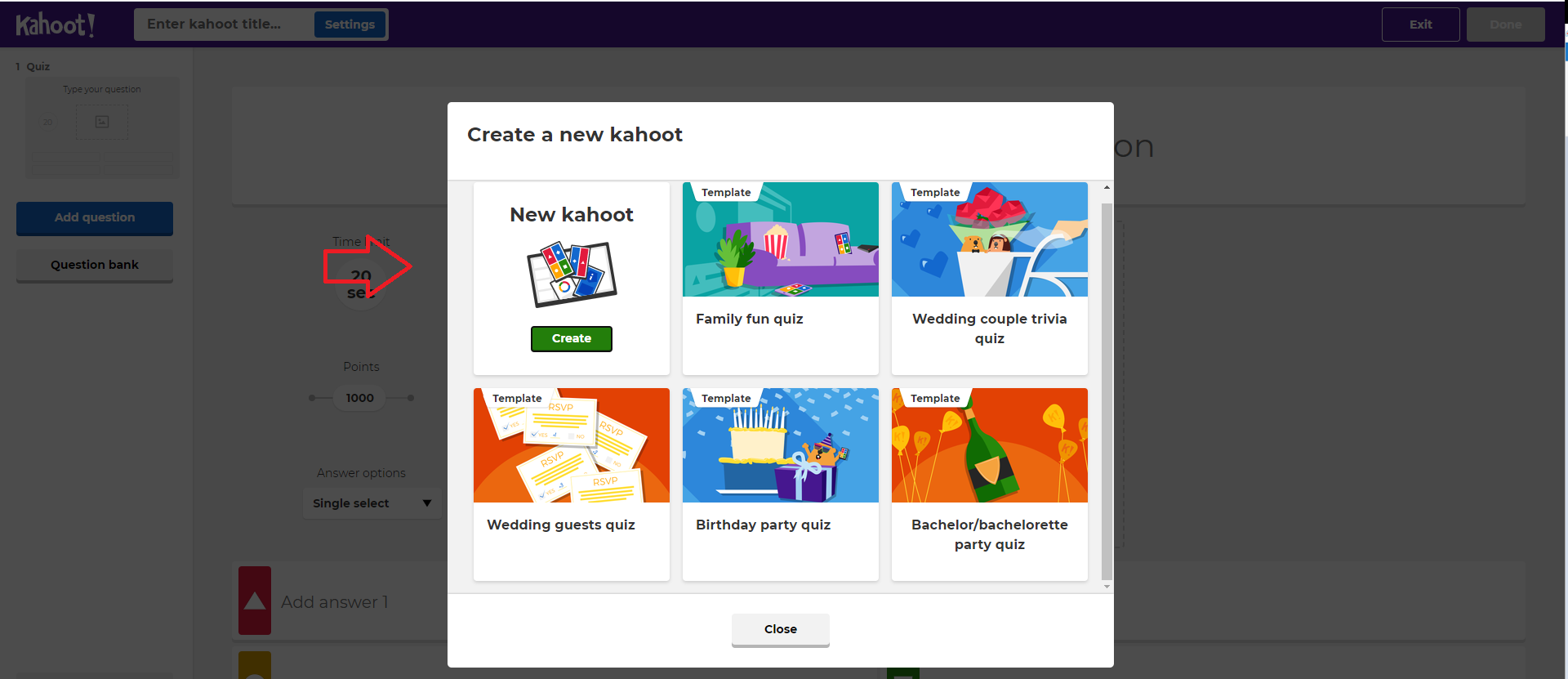
Task: Open the Family fun quiz template image
Action: [781, 239]
